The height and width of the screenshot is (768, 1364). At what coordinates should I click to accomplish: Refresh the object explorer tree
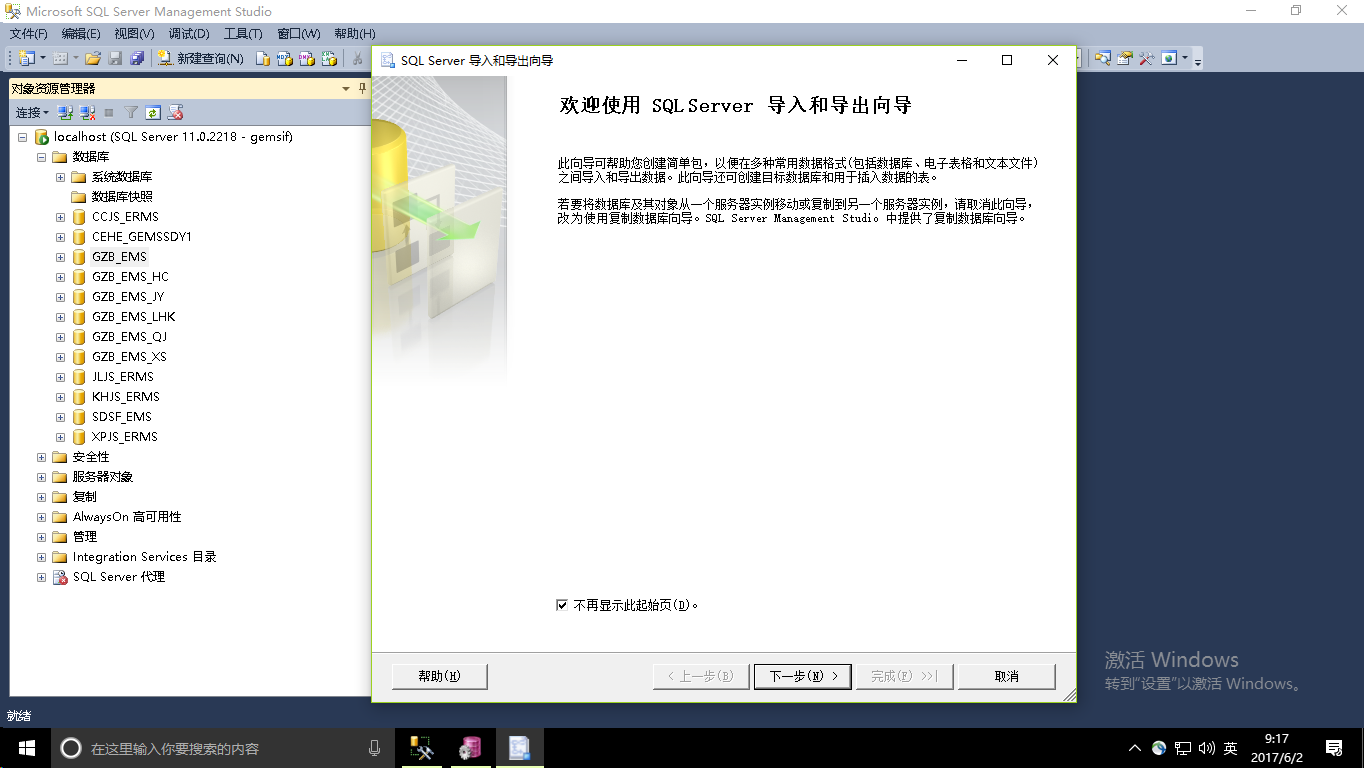click(x=152, y=111)
